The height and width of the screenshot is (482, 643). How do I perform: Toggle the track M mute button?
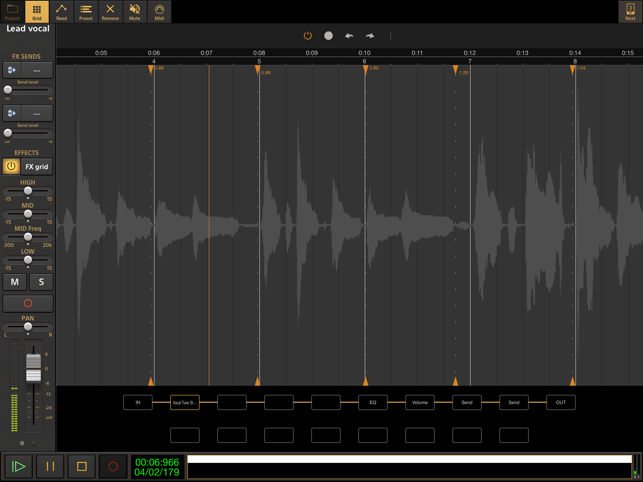(15, 282)
